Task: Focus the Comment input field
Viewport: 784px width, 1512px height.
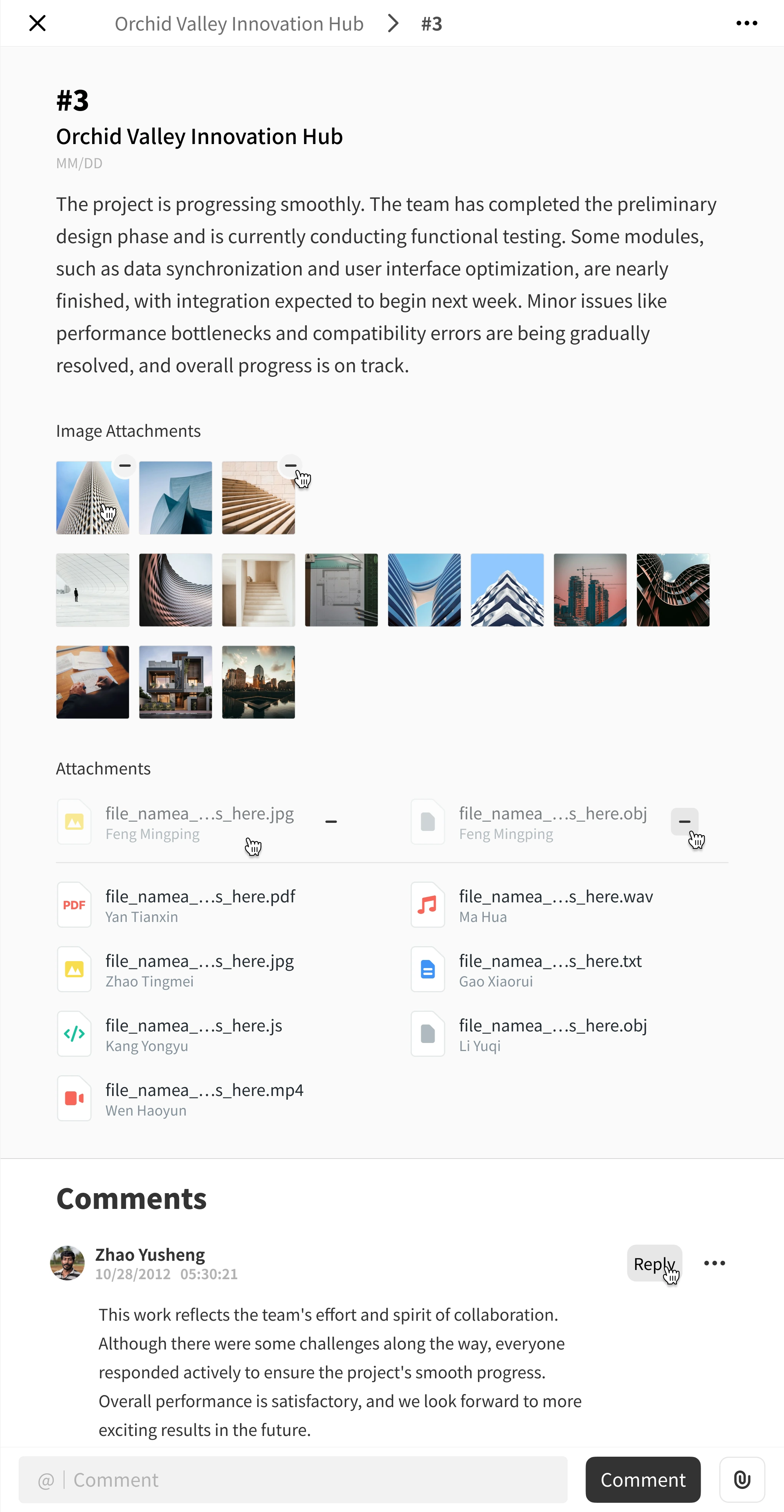Action: tap(293, 1480)
